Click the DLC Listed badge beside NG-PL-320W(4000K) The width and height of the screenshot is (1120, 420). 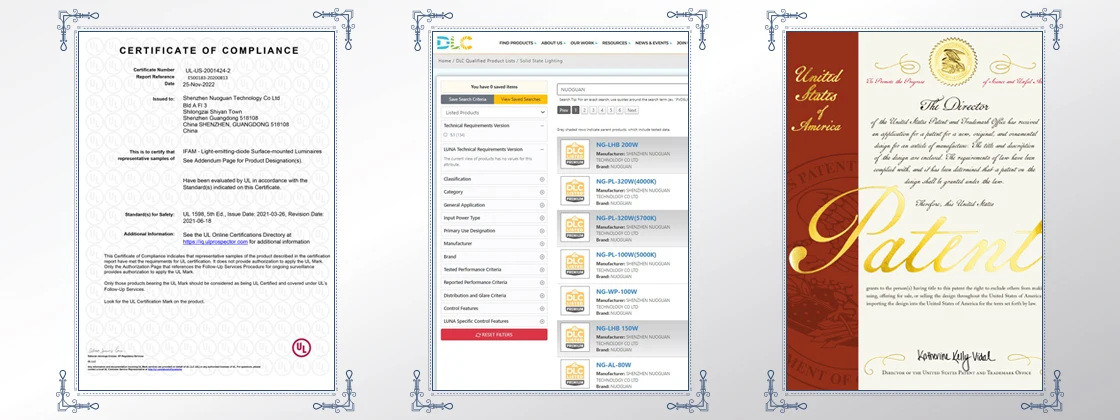click(x=575, y=190)
